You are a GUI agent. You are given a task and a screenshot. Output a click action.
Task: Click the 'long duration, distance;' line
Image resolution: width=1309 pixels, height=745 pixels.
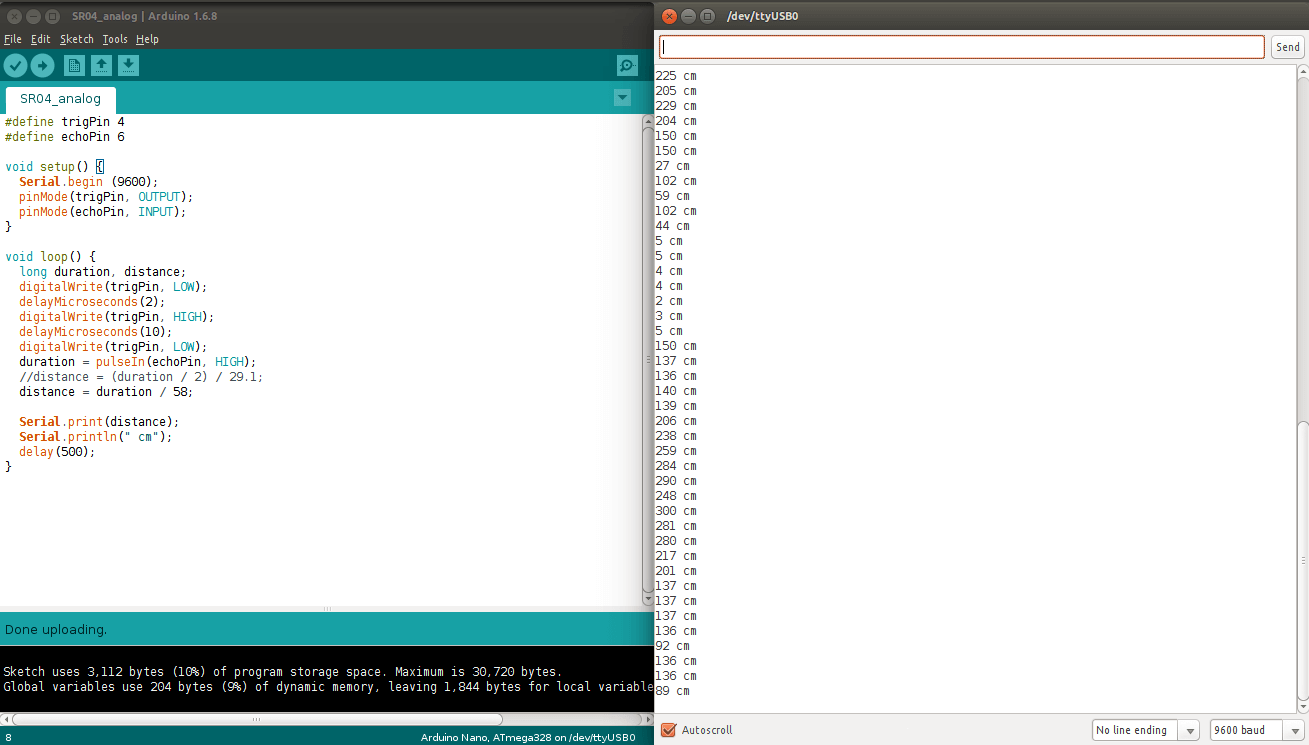point(102,271)
